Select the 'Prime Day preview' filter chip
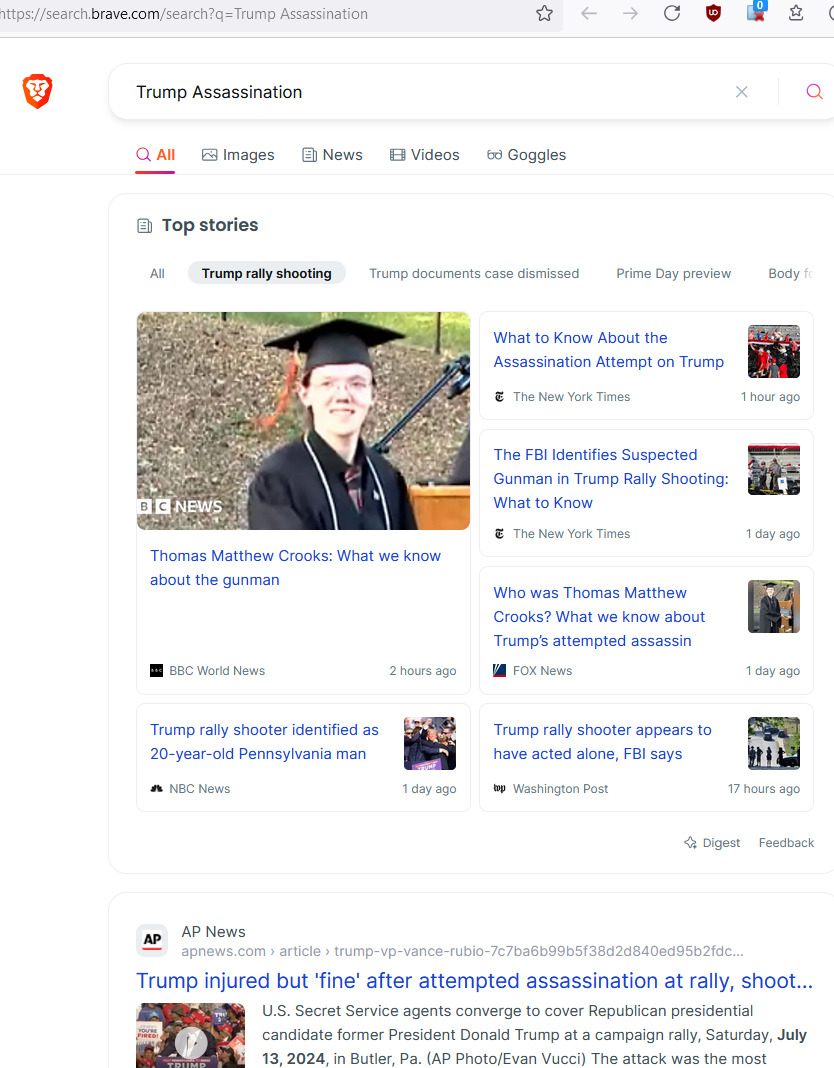Image resolution: width=834 pixels, height=1068 pixels. [x=673, y=273]
